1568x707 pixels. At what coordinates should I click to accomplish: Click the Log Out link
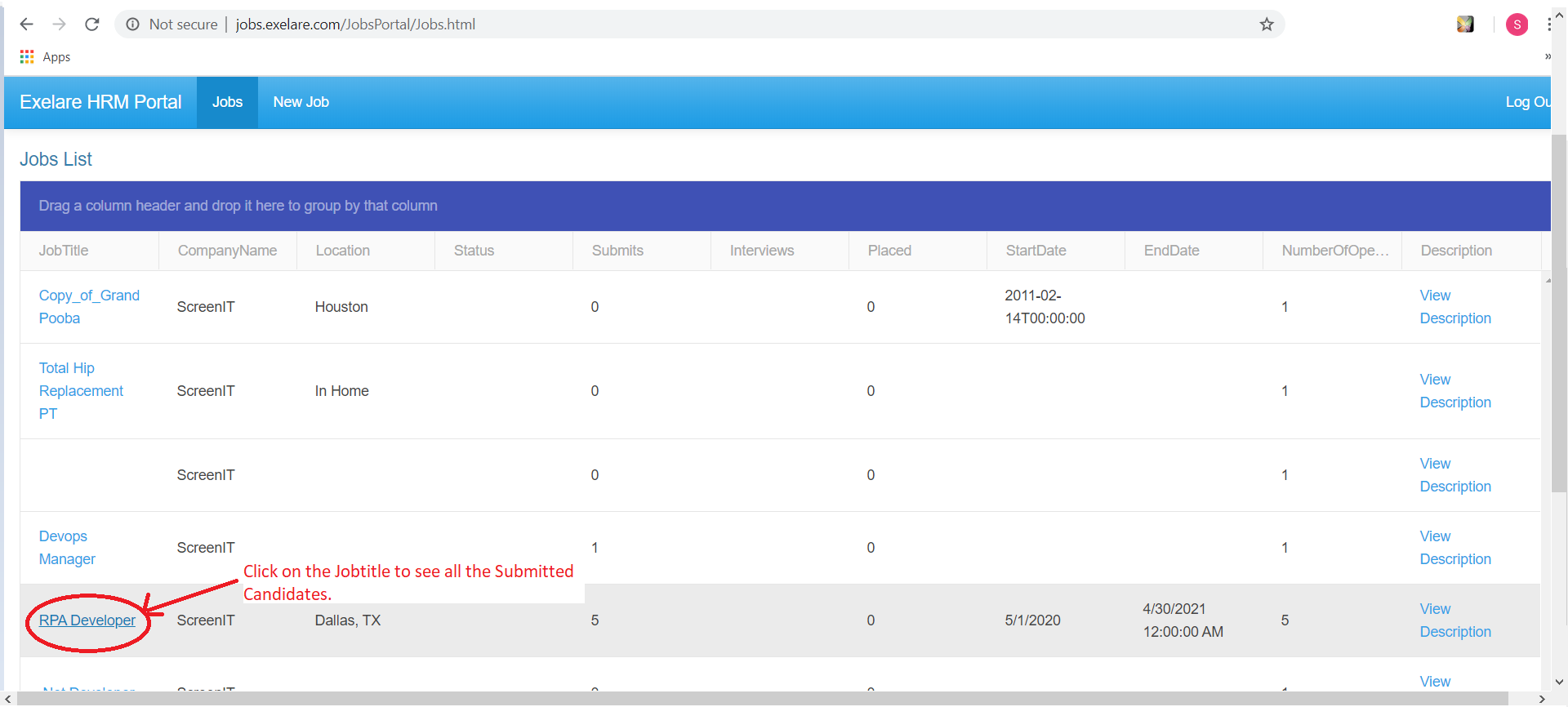point(1528,102)
